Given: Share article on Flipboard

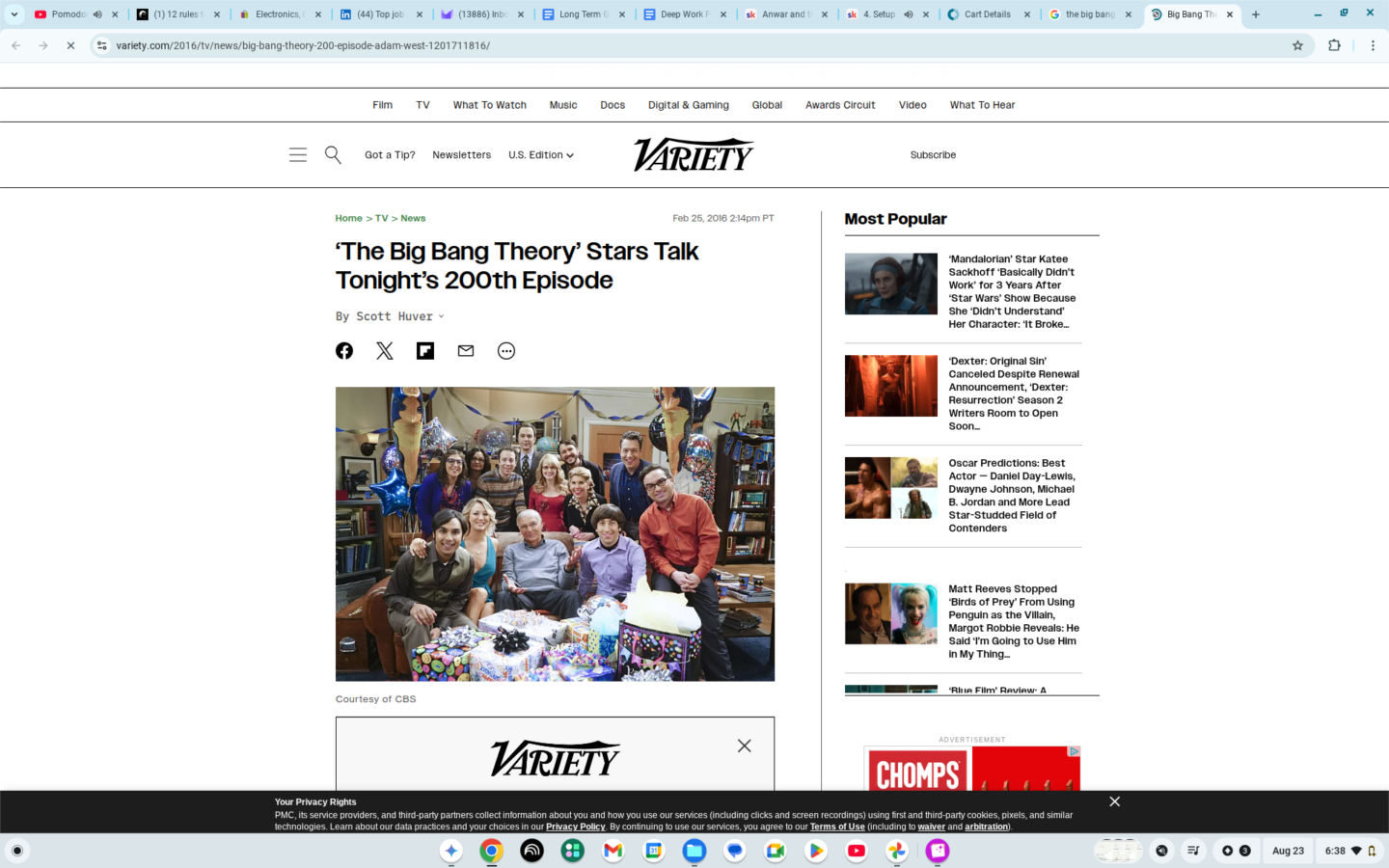Looking at the screenshot, I should [x=425, y=351].
